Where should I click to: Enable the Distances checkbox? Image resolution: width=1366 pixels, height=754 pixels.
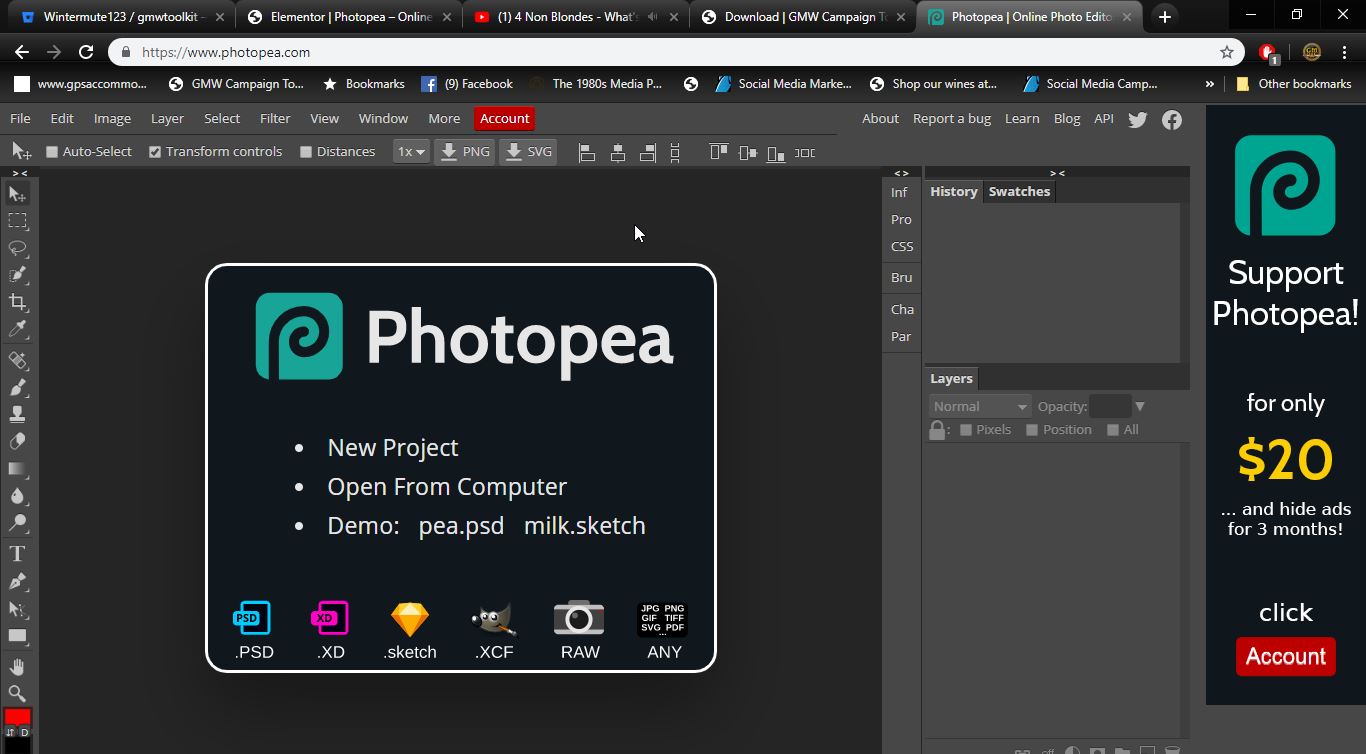(306, 152)
